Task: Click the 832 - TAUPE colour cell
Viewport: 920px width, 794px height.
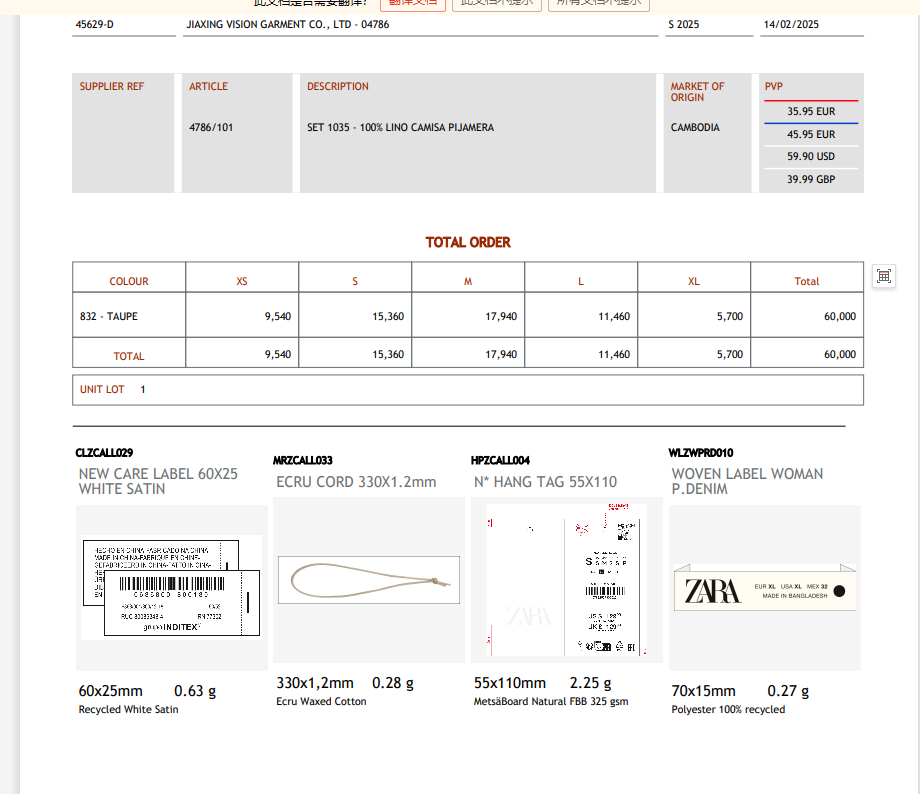Action: pyautogui.click(x=109, y=317)
